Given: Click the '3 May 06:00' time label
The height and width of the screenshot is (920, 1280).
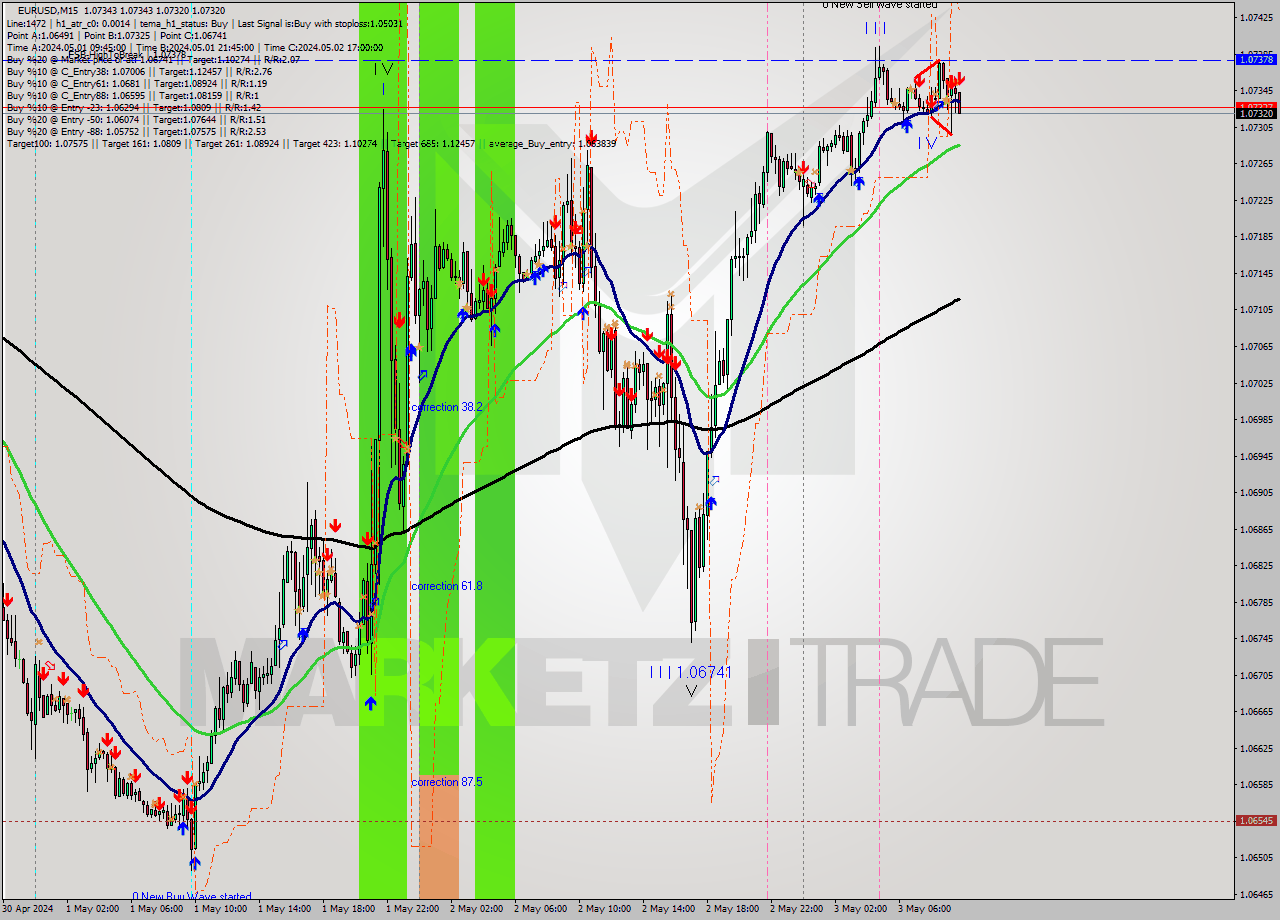Looking at the screenshot, I should pyautogui.click(x=925, y=909).
